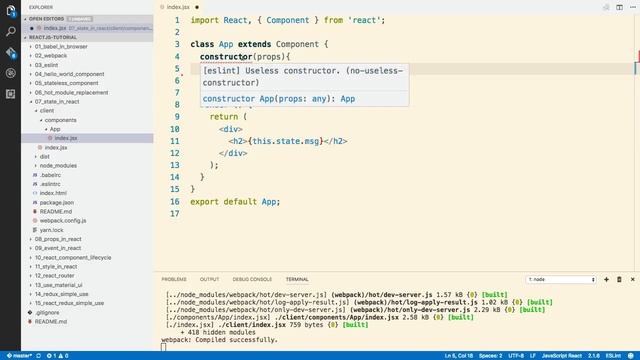
Task: Kill the terminal with trash icon
Action: click(x=619, y=280)
